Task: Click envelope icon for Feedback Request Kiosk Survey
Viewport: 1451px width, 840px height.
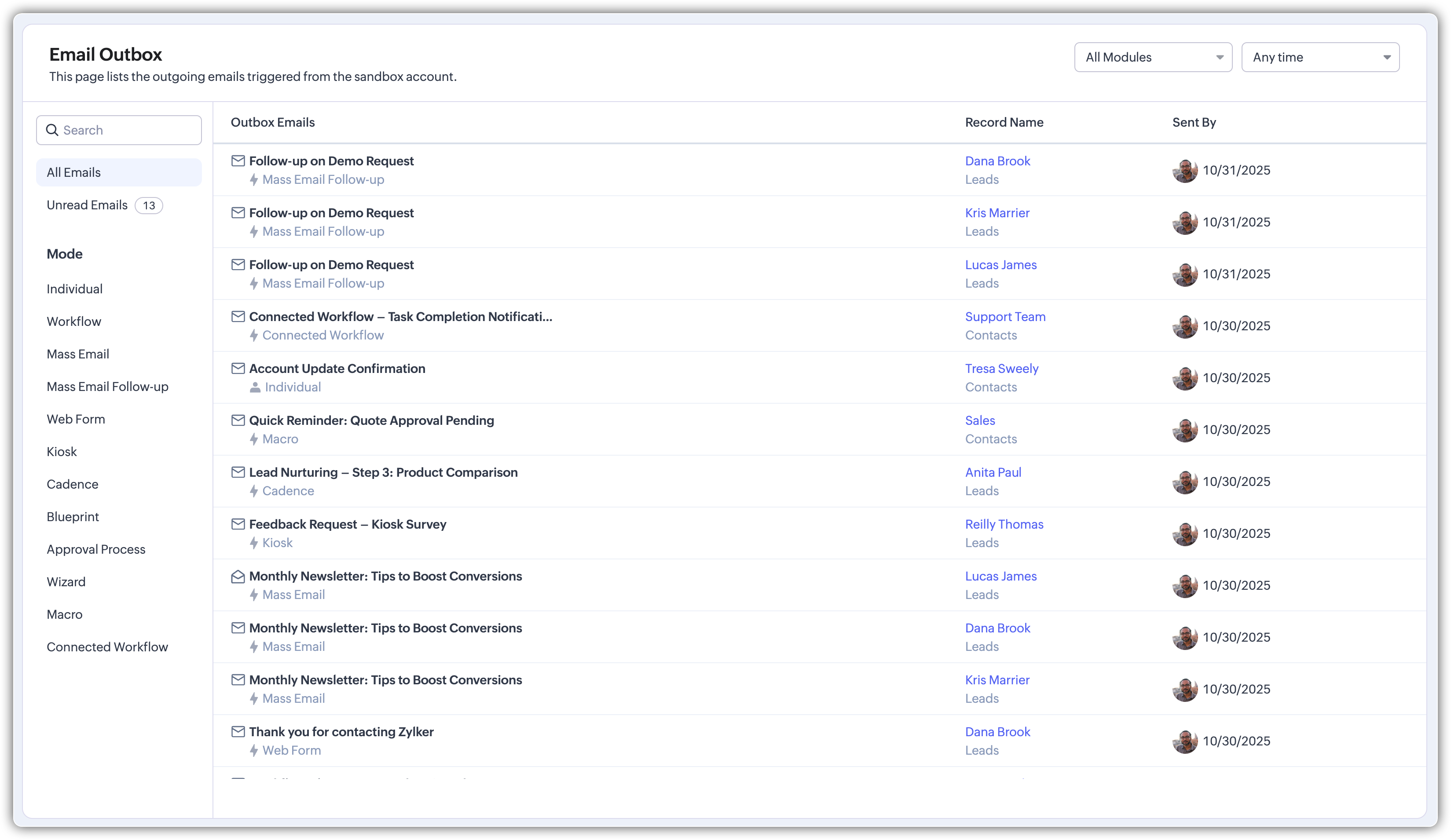Action: (x=238, y=524)
